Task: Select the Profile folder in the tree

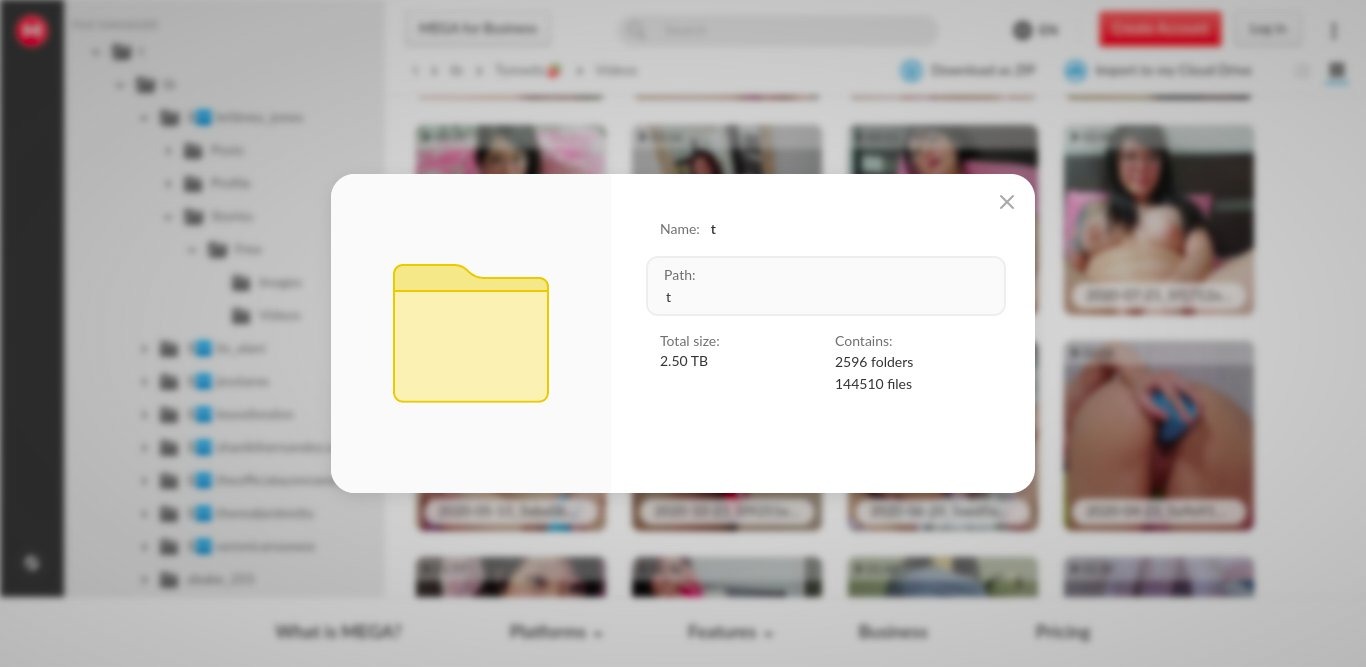Action: click(217, 183)
